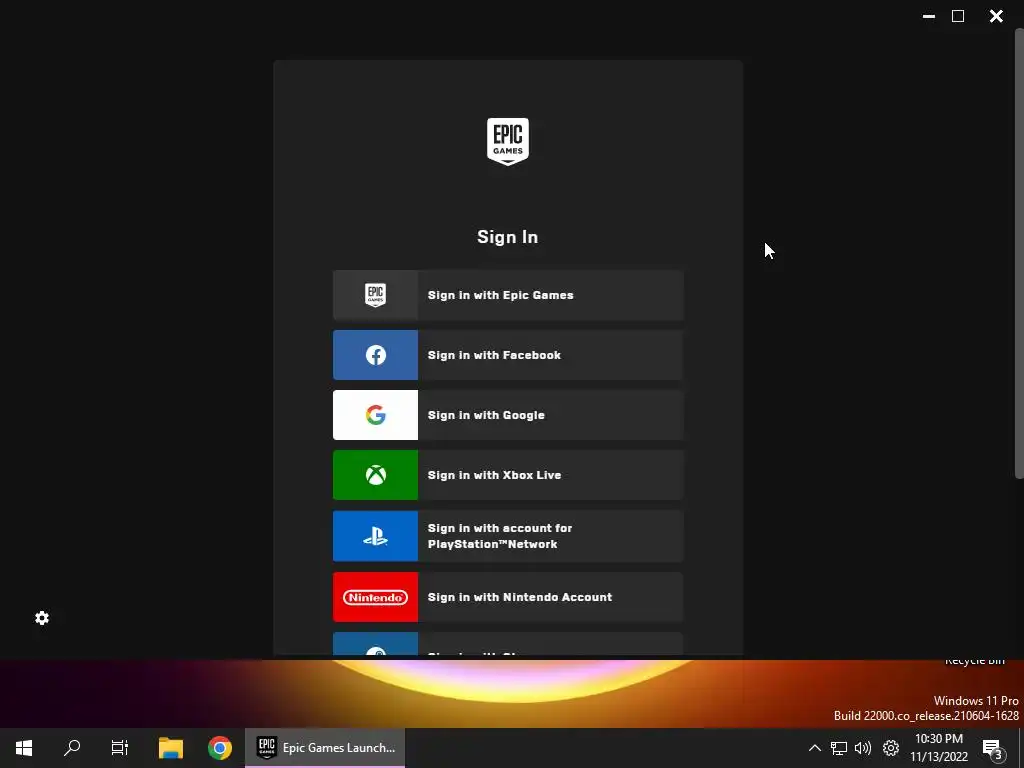Viewport: 1024px width, 768px height.
Task: Sign in with account for PlayStation Network
Action: point(508,536)
